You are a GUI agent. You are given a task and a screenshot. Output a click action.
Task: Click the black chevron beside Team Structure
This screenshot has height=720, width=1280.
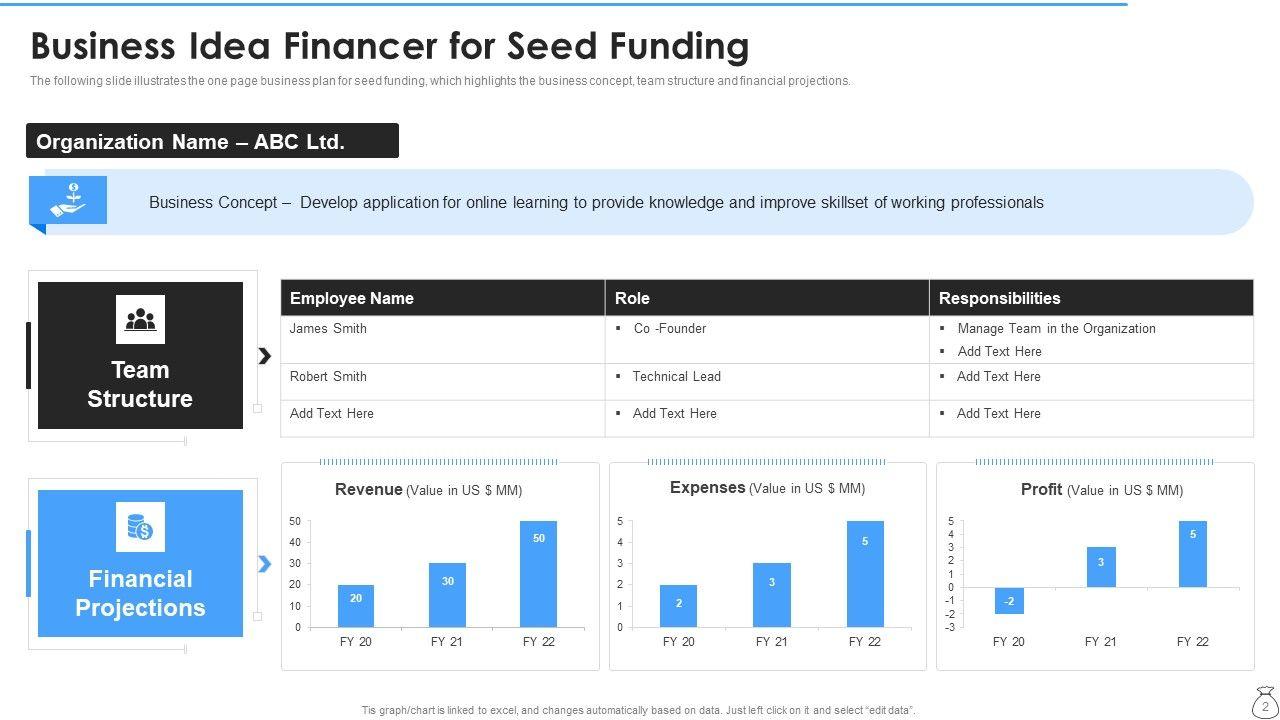(265, 356)
